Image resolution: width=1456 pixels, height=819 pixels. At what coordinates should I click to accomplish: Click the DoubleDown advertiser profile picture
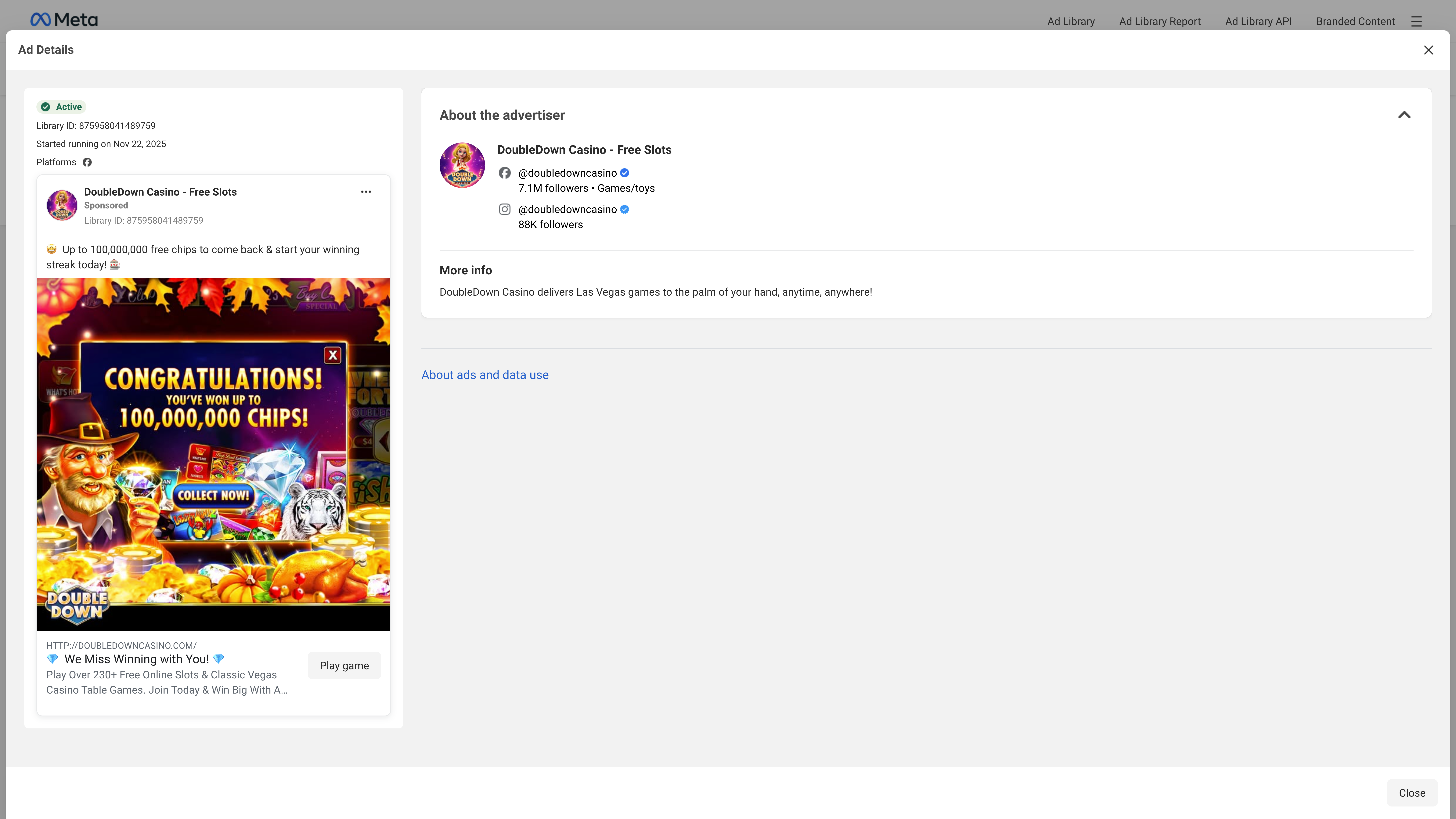coord(462,165)
